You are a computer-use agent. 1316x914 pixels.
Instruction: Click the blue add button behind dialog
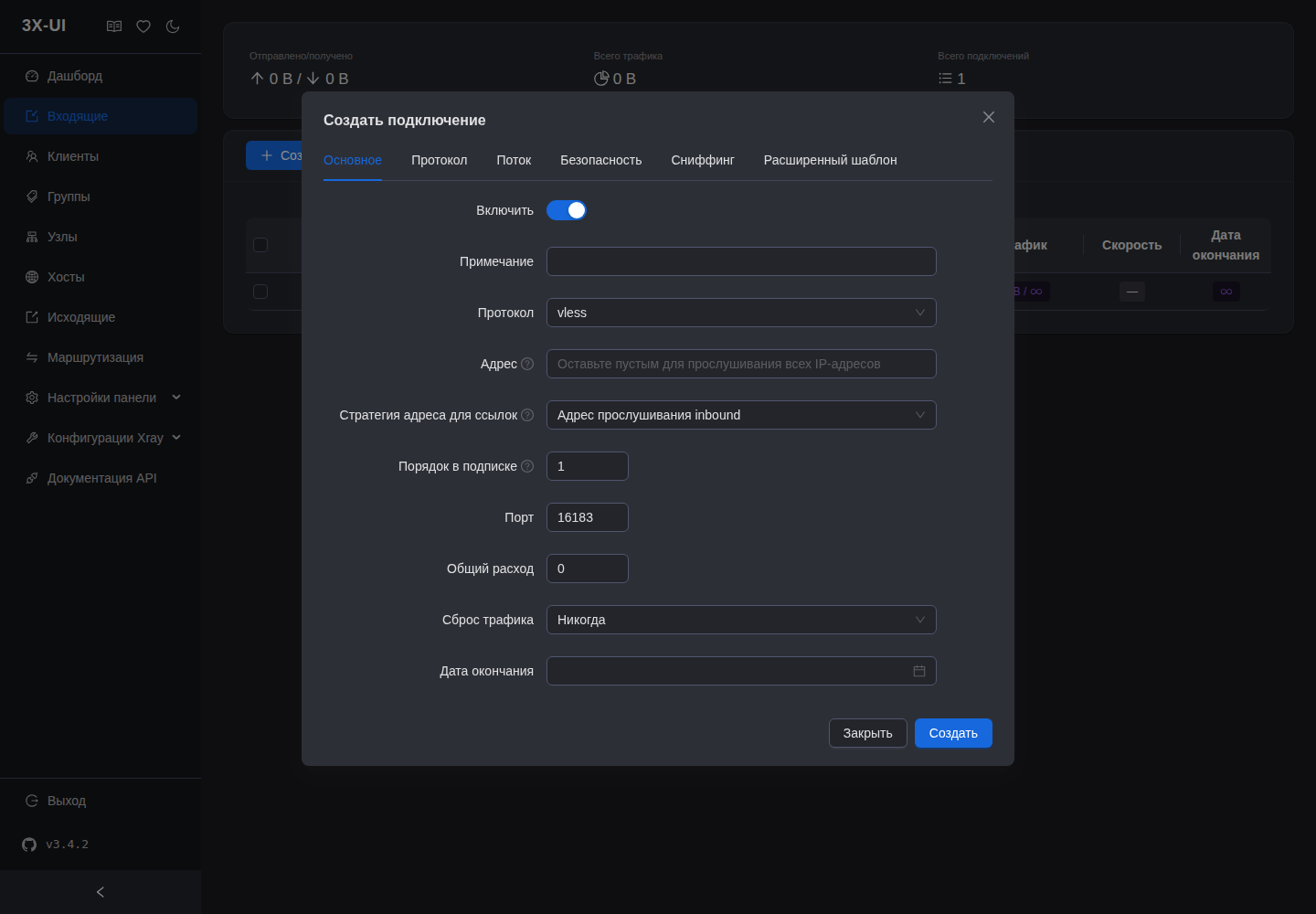point(274,155)
